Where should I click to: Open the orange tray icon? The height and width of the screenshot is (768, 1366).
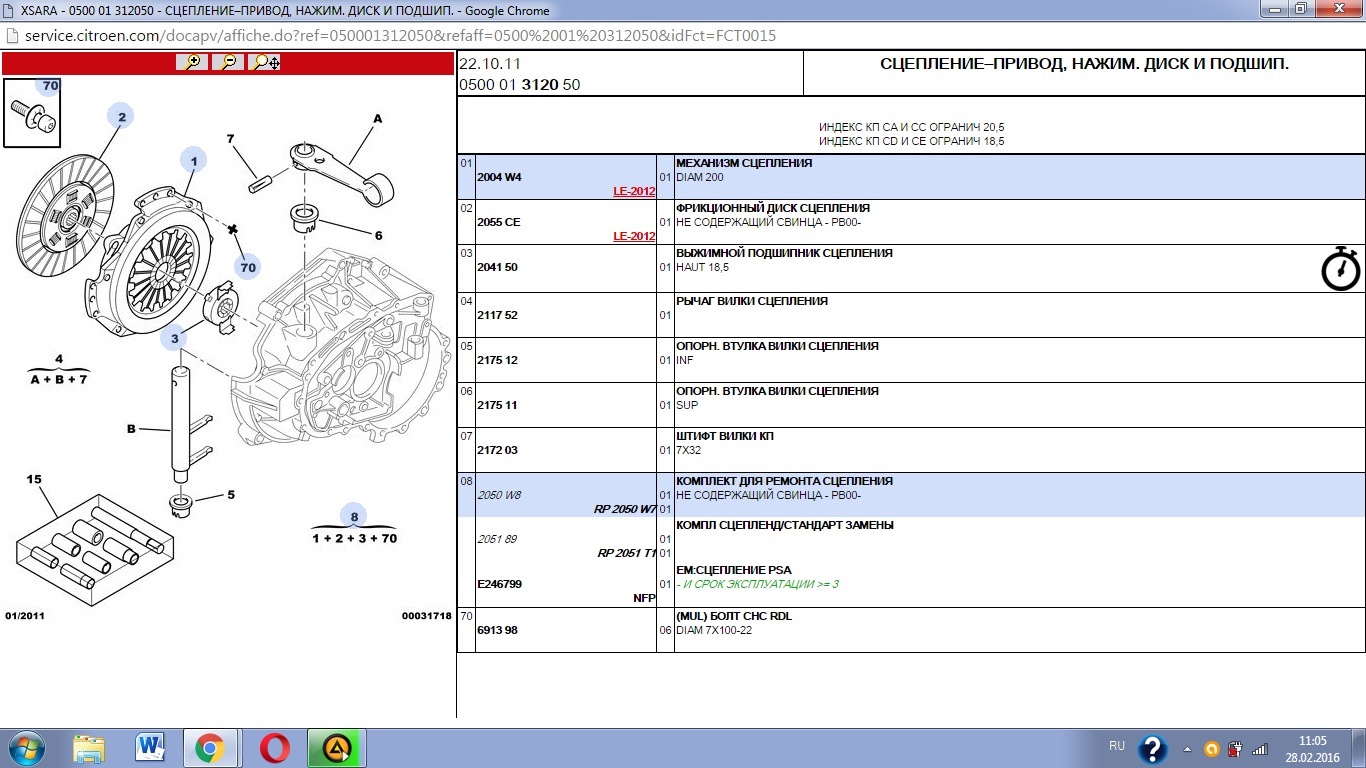point(1212,749)
